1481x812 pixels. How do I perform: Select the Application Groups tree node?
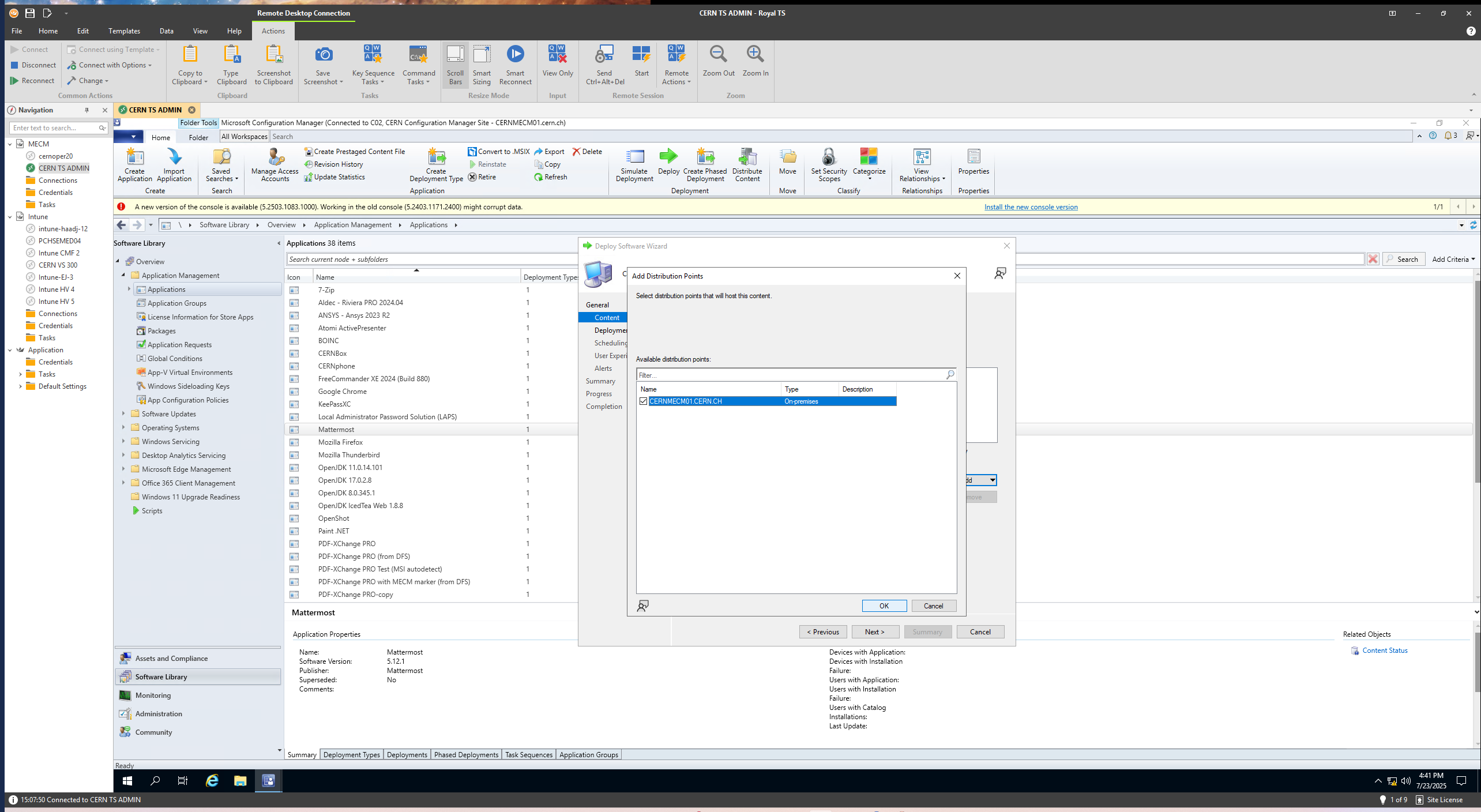pos(176,303)
